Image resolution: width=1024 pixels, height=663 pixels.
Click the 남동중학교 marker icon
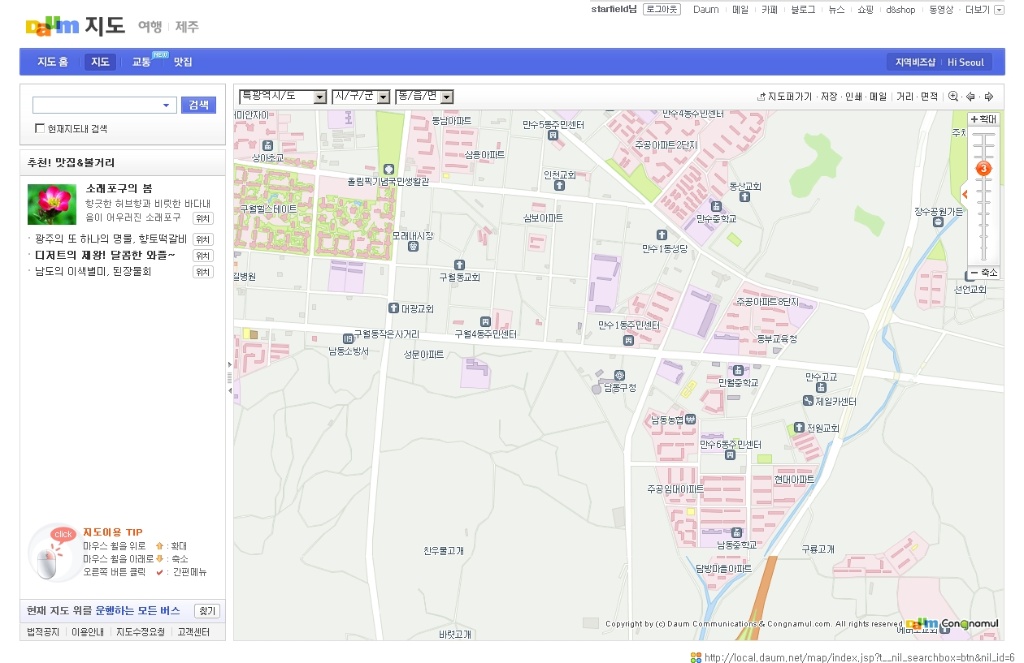[737, 532]
